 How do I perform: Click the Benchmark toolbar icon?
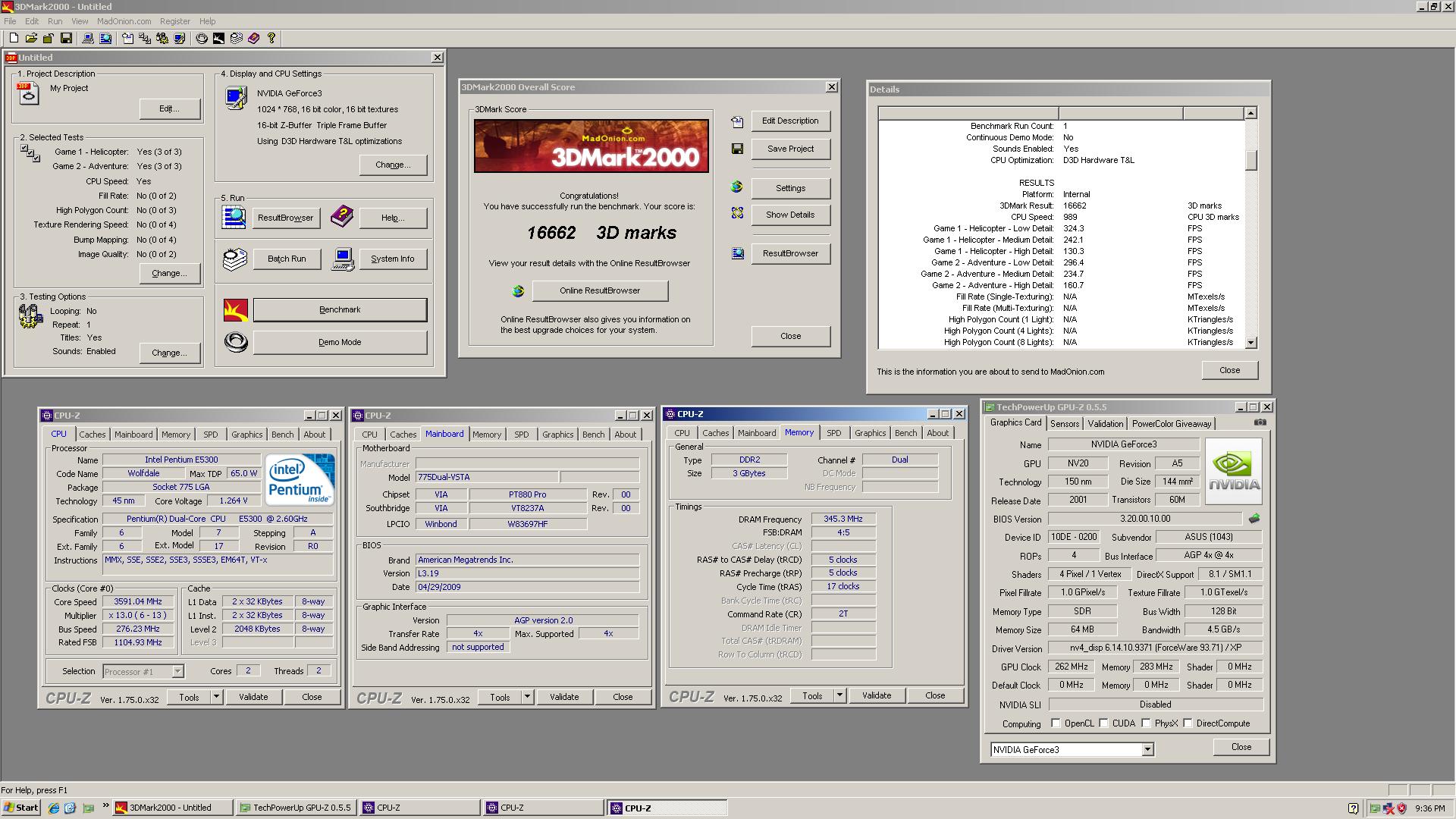(x=218, y=38)
